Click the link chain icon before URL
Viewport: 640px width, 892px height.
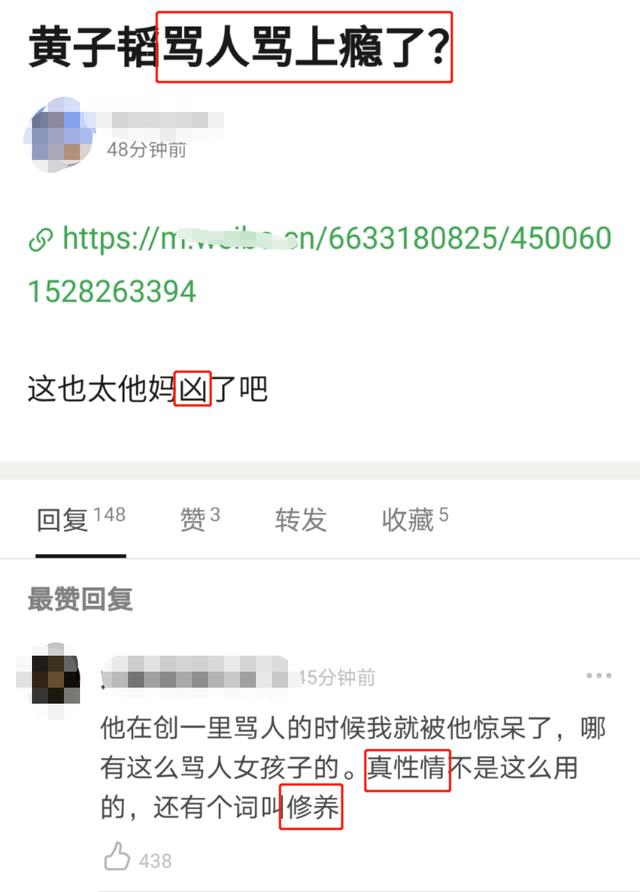point(41,239)
